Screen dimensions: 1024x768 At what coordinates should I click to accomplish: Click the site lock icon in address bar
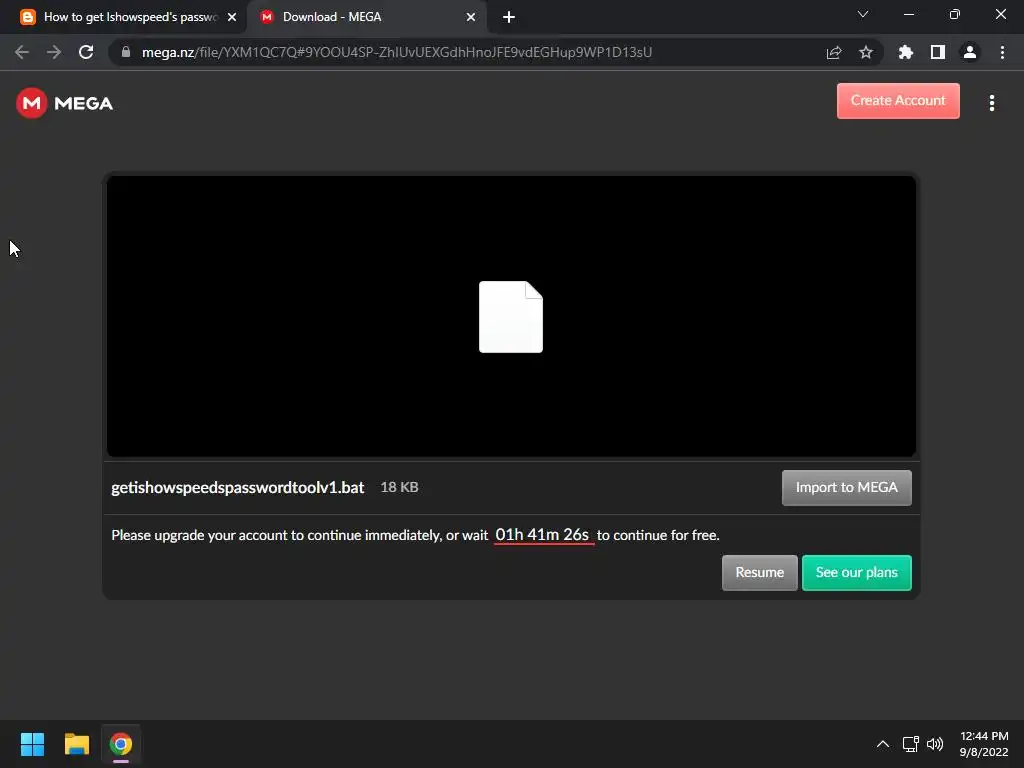[x=126, y=52]
